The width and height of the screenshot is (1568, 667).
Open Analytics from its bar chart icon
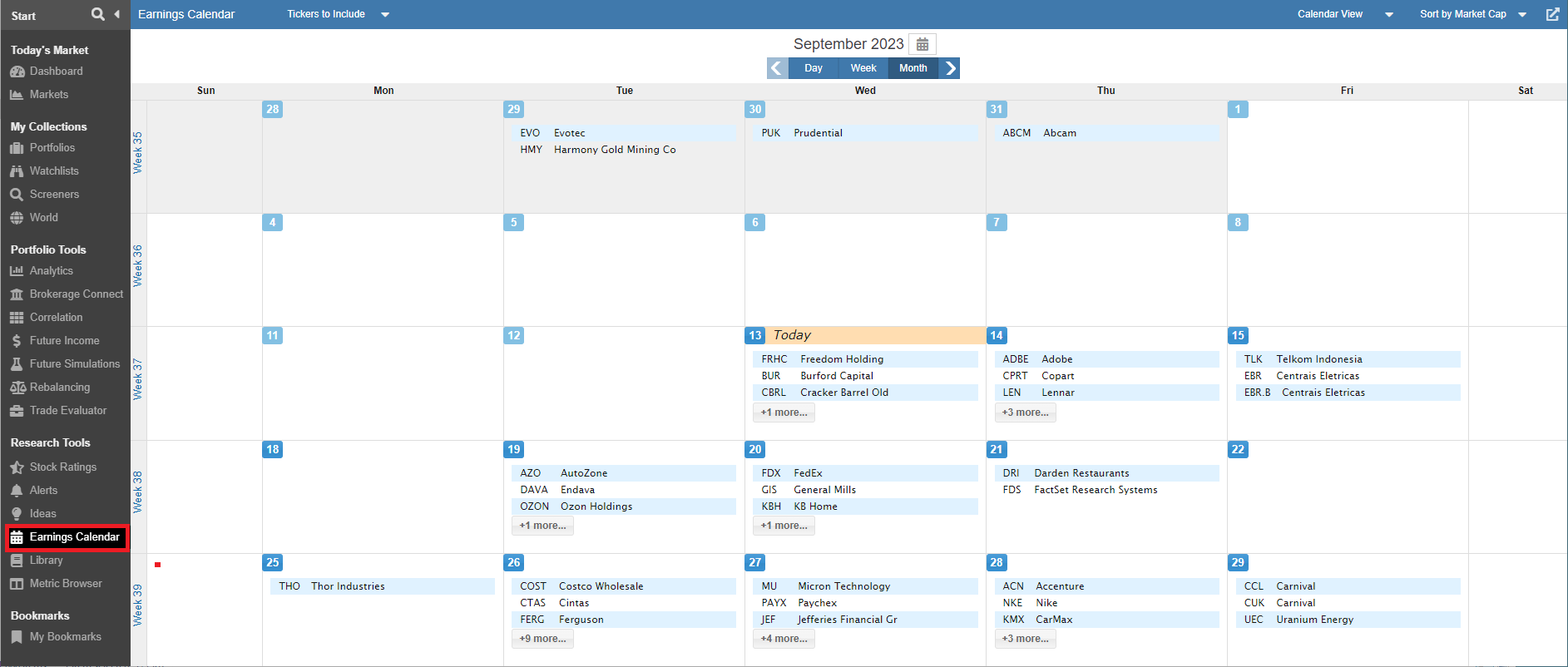click(17, 271)
